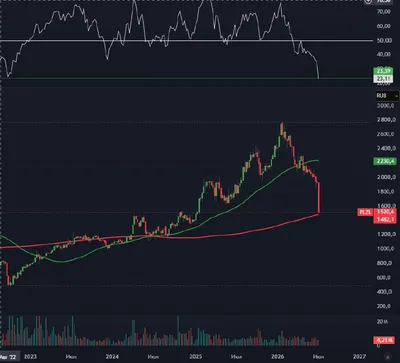Click the 2023 label on the time axis

point(31,356)
